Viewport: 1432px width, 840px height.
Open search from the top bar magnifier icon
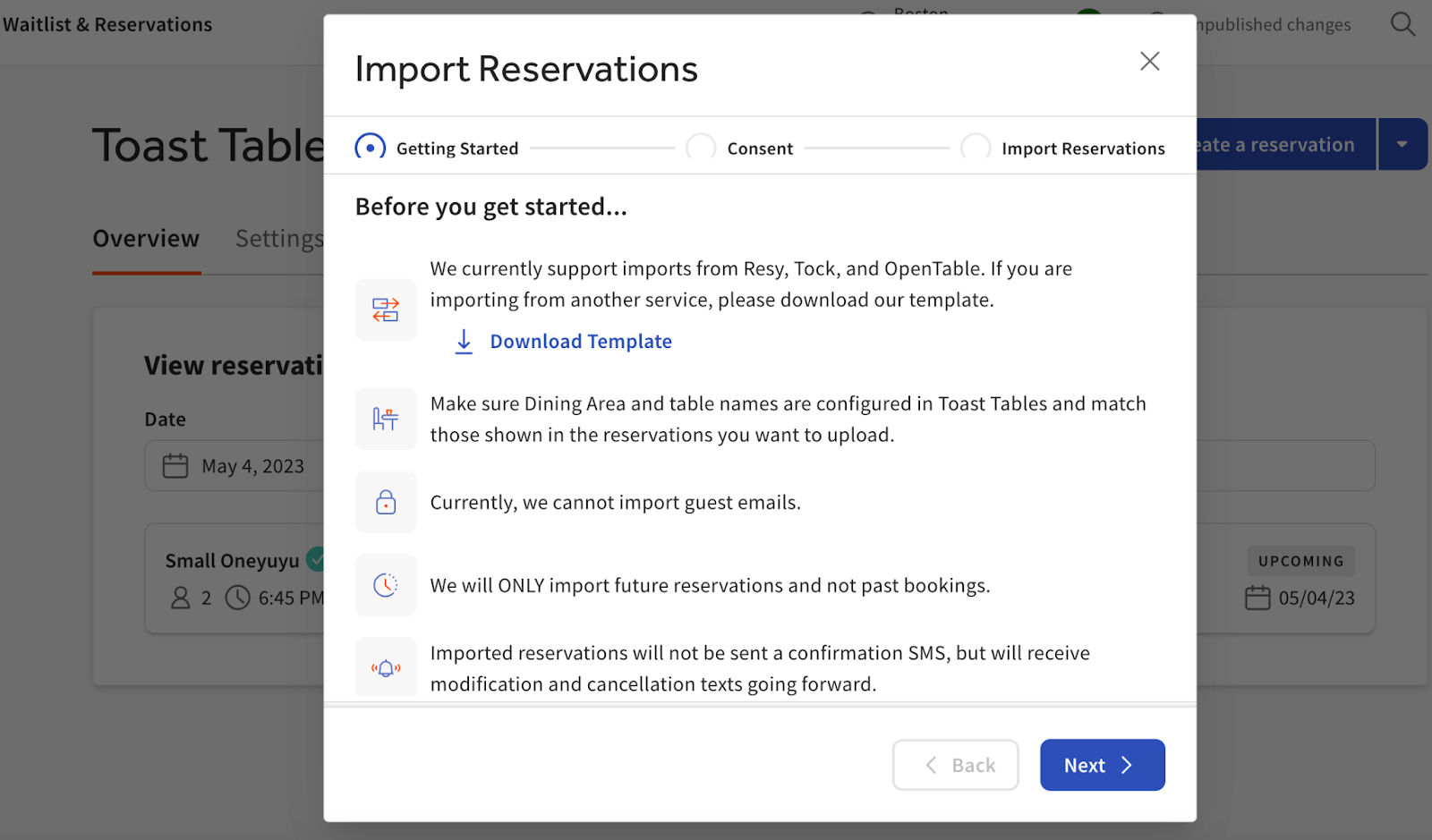pos(1403,24)
